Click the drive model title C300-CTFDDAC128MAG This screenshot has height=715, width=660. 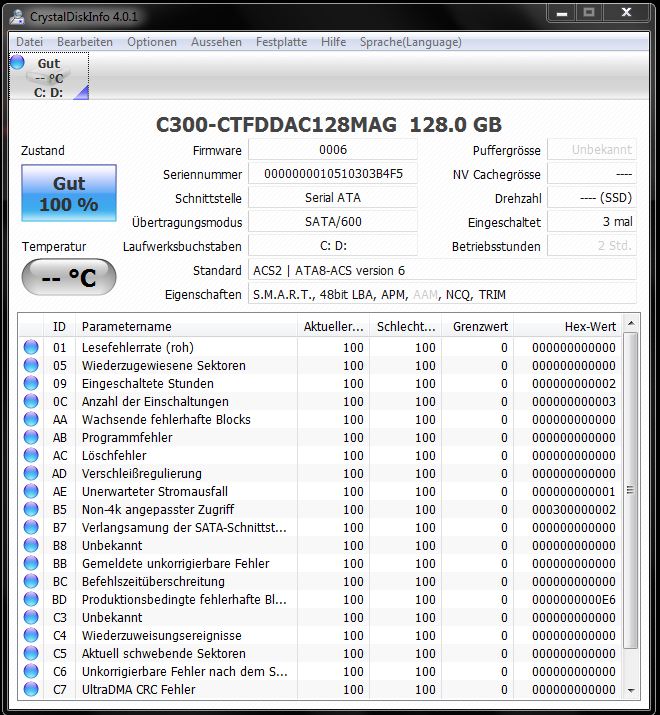[x=276, y=124]
